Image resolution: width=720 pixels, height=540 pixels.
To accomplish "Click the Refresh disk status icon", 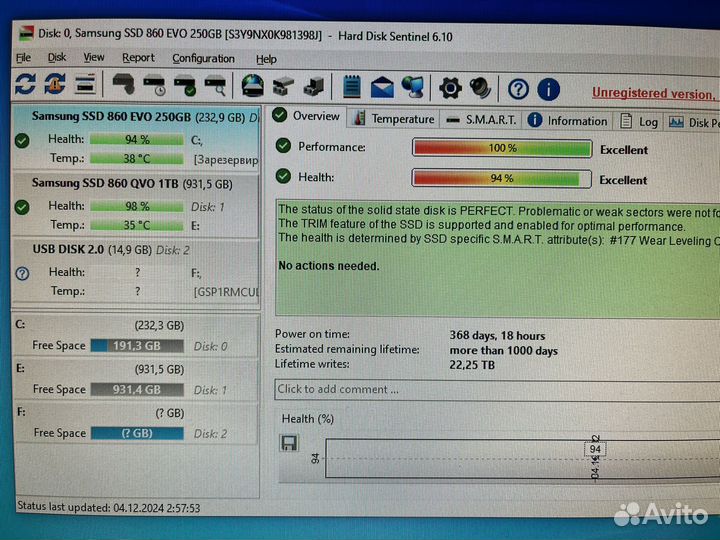I will tap(25, 84).
